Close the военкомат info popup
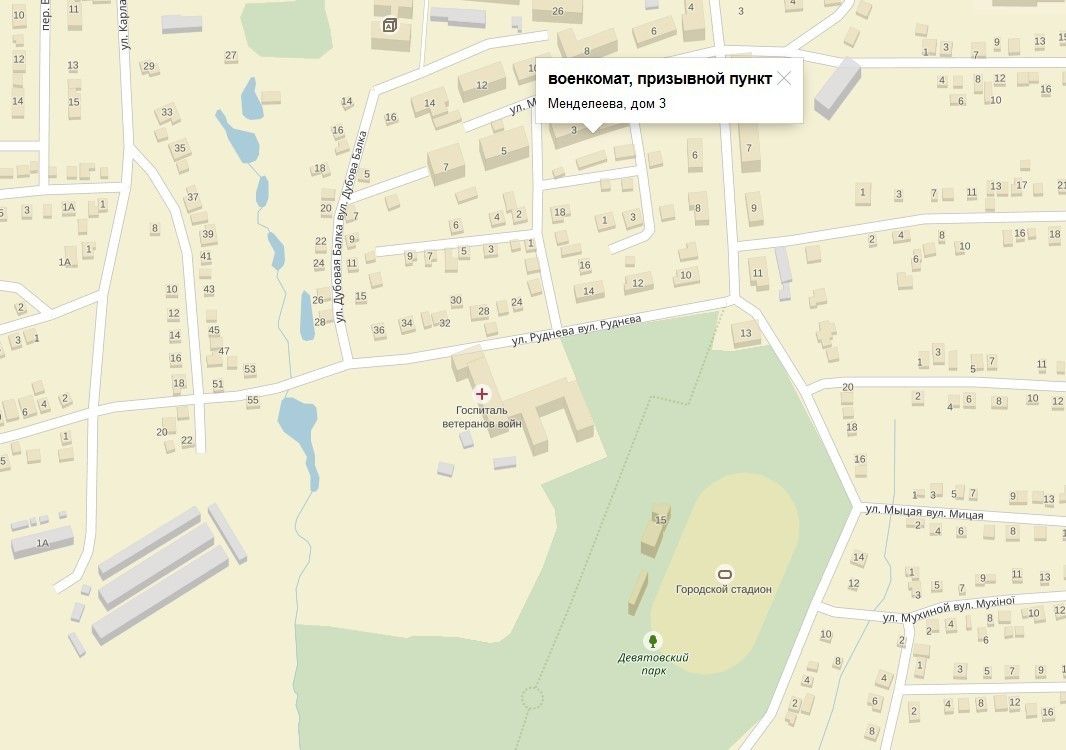Screen dimensions: 1066x750 pyautogui.click(x=784, y=79)
